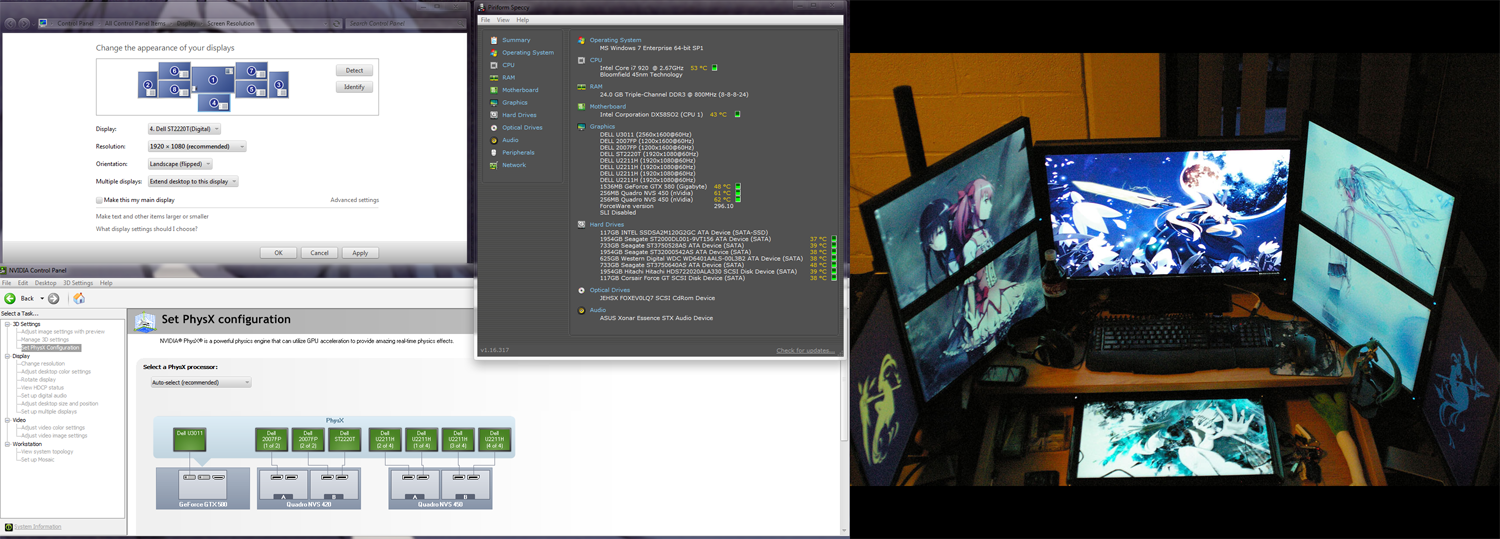Screen dimensions: 1500x539
Task: Open Advanced settings link
Action: [355, 200]
